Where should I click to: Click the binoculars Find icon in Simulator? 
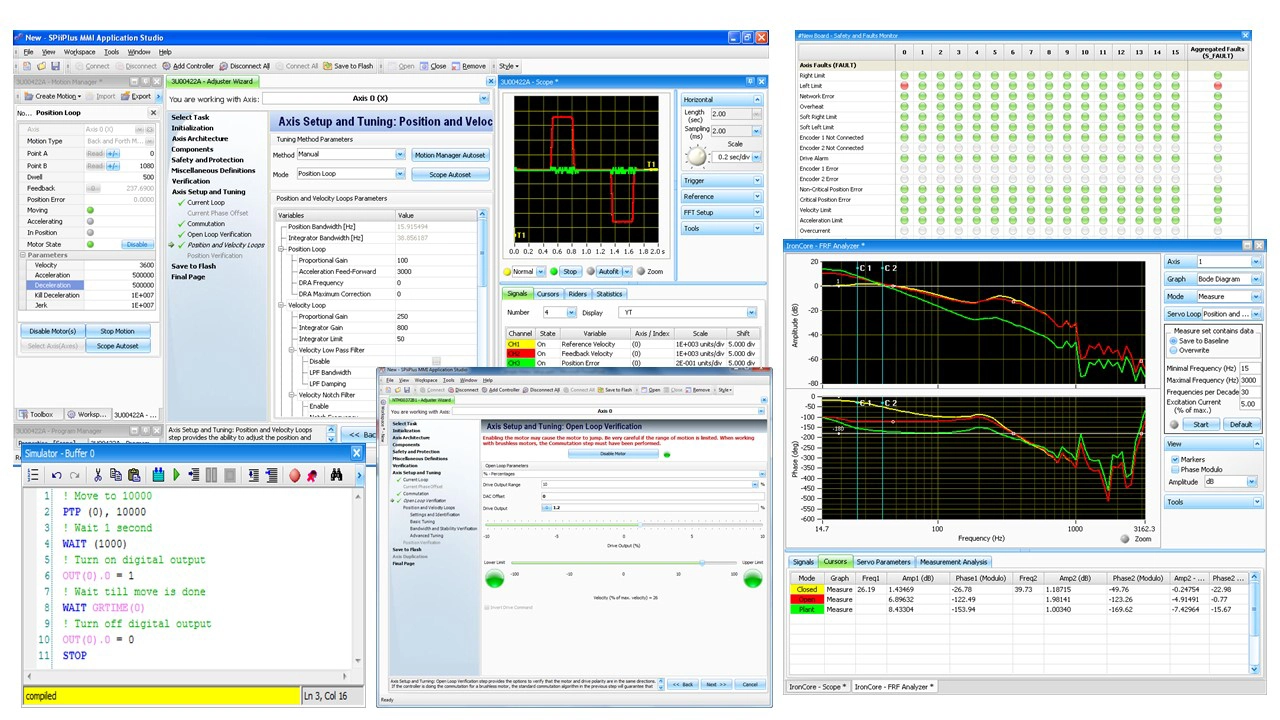(x=337, y=475)
